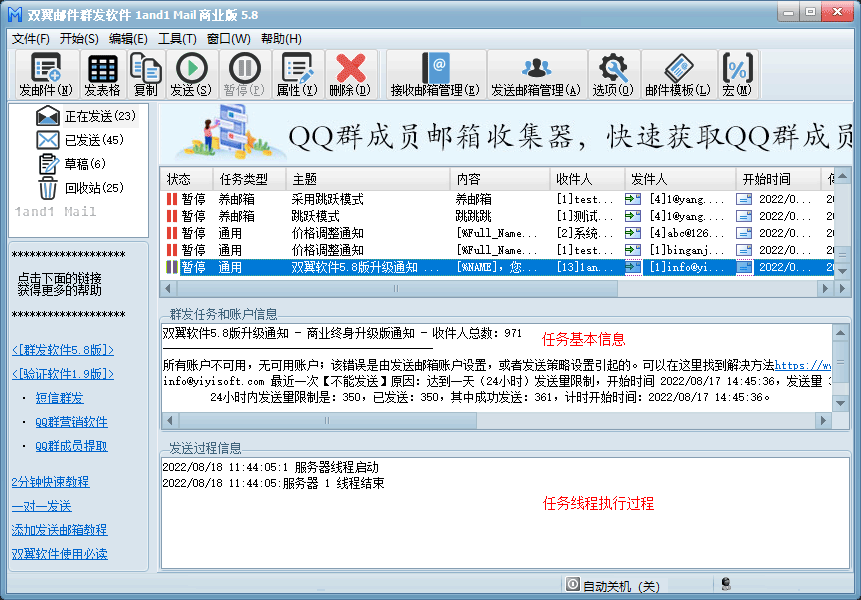Select the 跳跃模式 task row
Screen dimensions: 861x600
click(499, 216)
